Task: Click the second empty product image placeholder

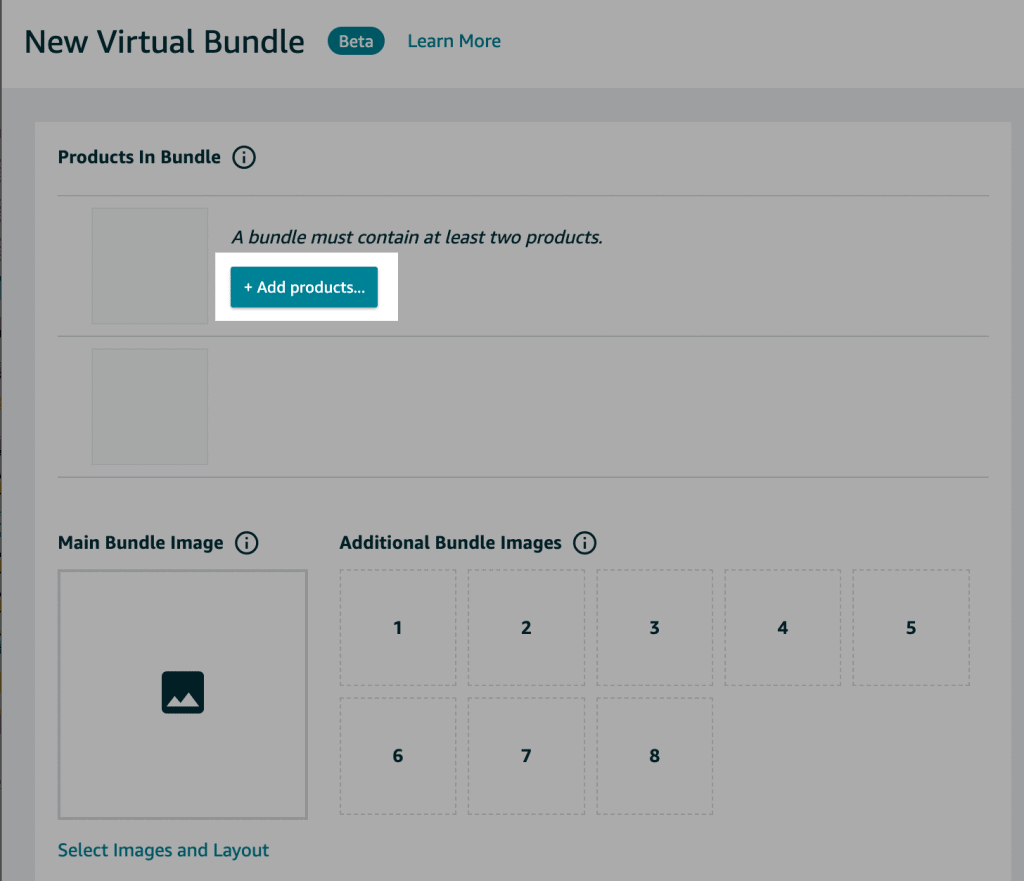Action: coord(149,406)
